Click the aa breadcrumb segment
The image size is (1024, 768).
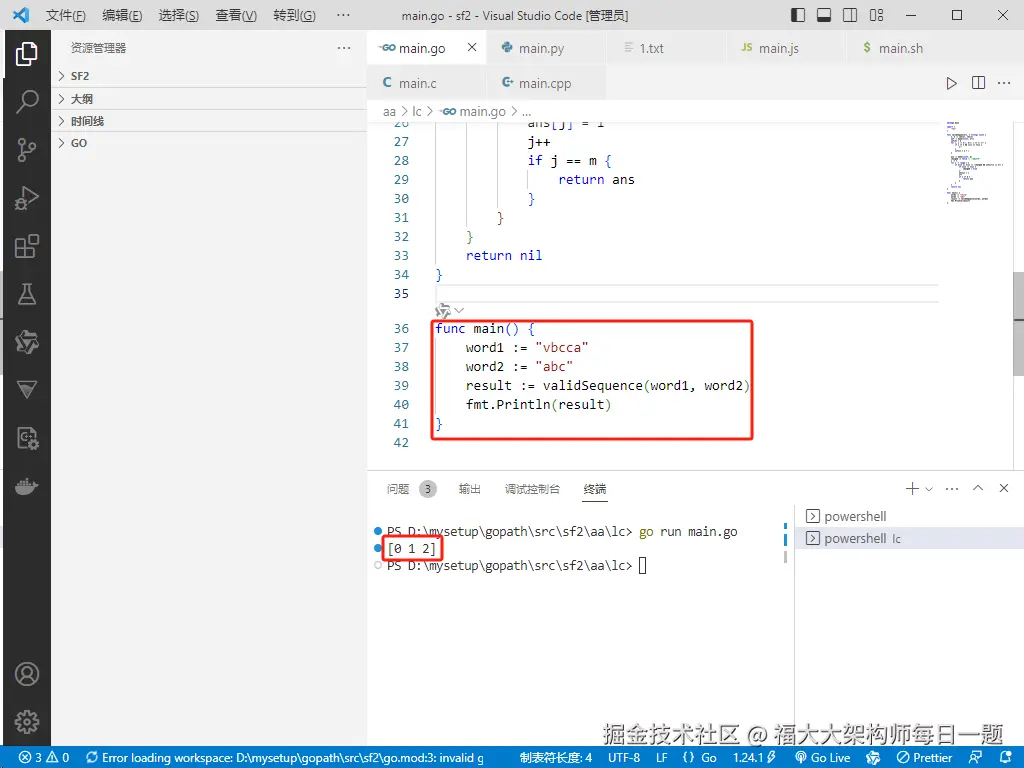[x=389, y=112]
